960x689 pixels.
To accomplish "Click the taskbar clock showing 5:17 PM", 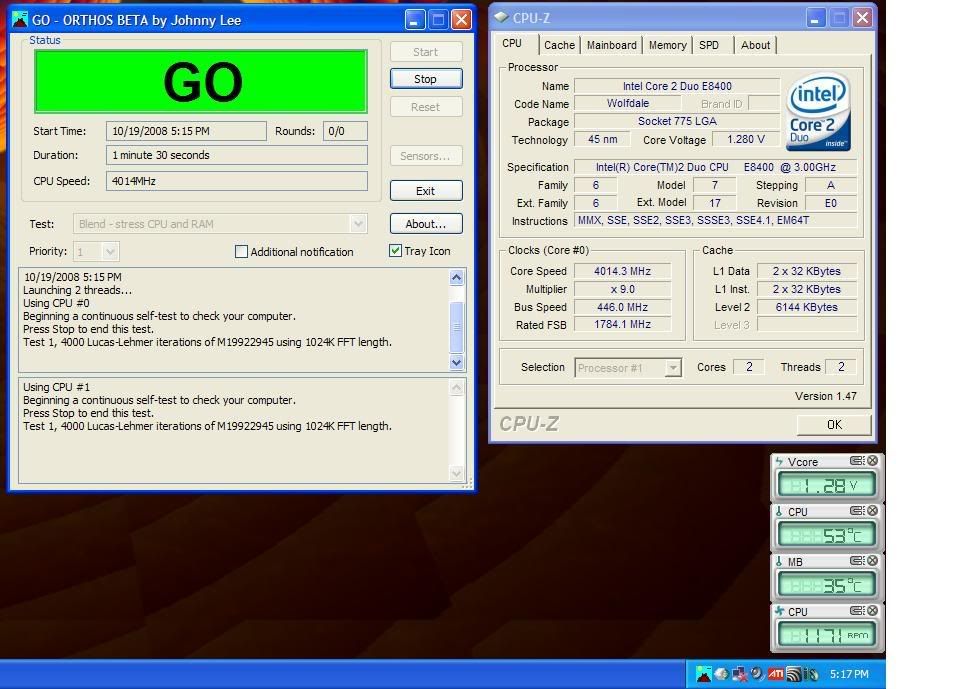I will (849, 674).
